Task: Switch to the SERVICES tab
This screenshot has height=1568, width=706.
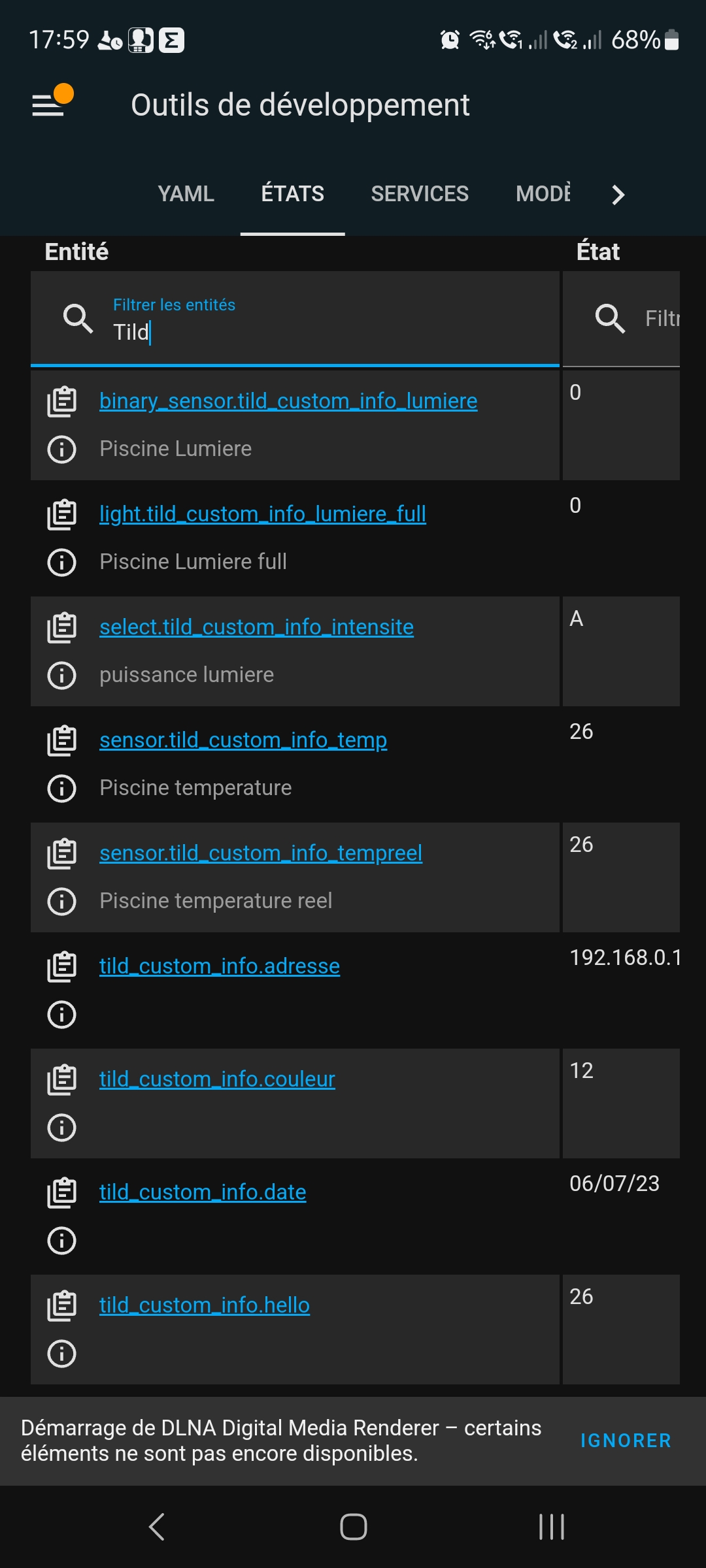Action: coord(420,194)
